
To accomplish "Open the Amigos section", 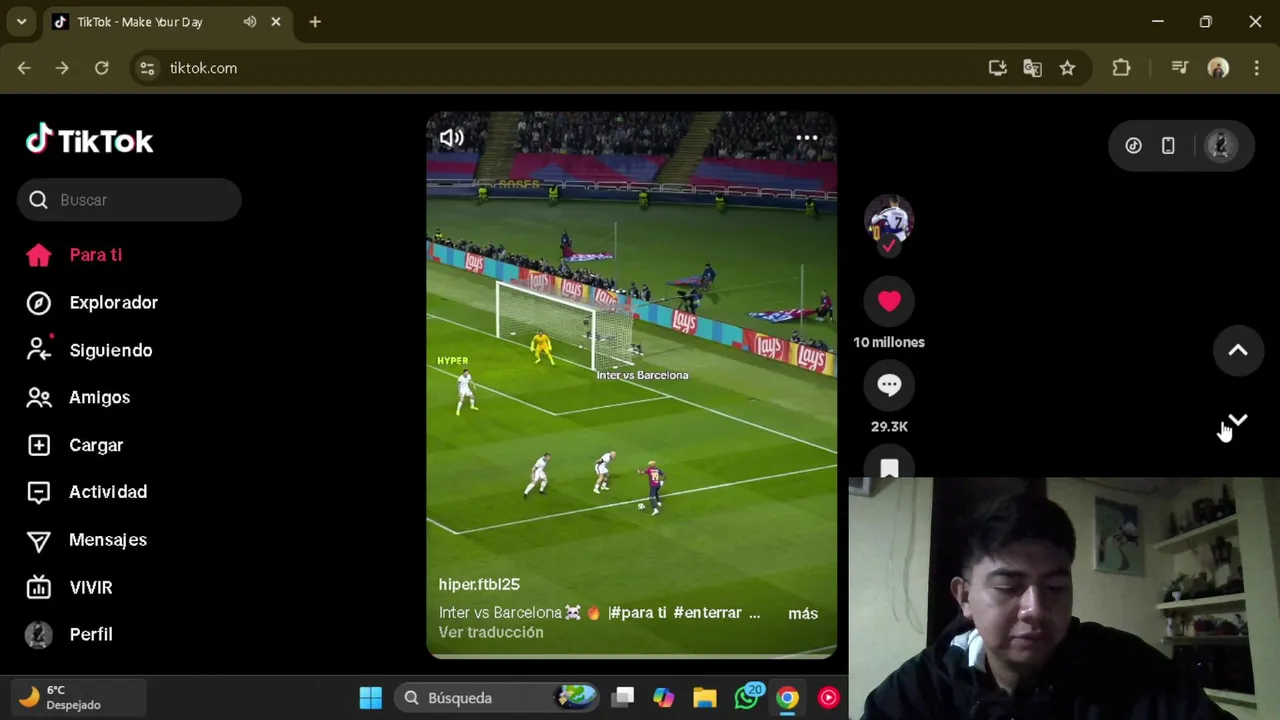I will [x=79, y=398].
